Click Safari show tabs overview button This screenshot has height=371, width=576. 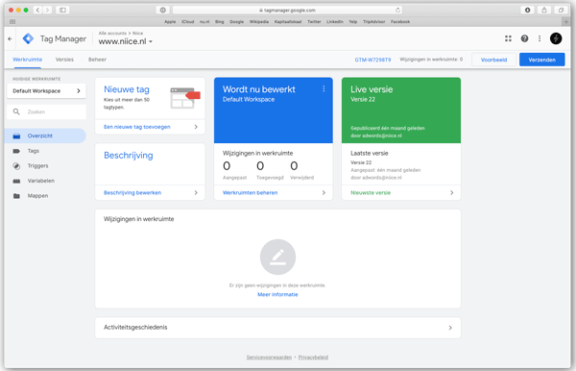pos(561,10)
